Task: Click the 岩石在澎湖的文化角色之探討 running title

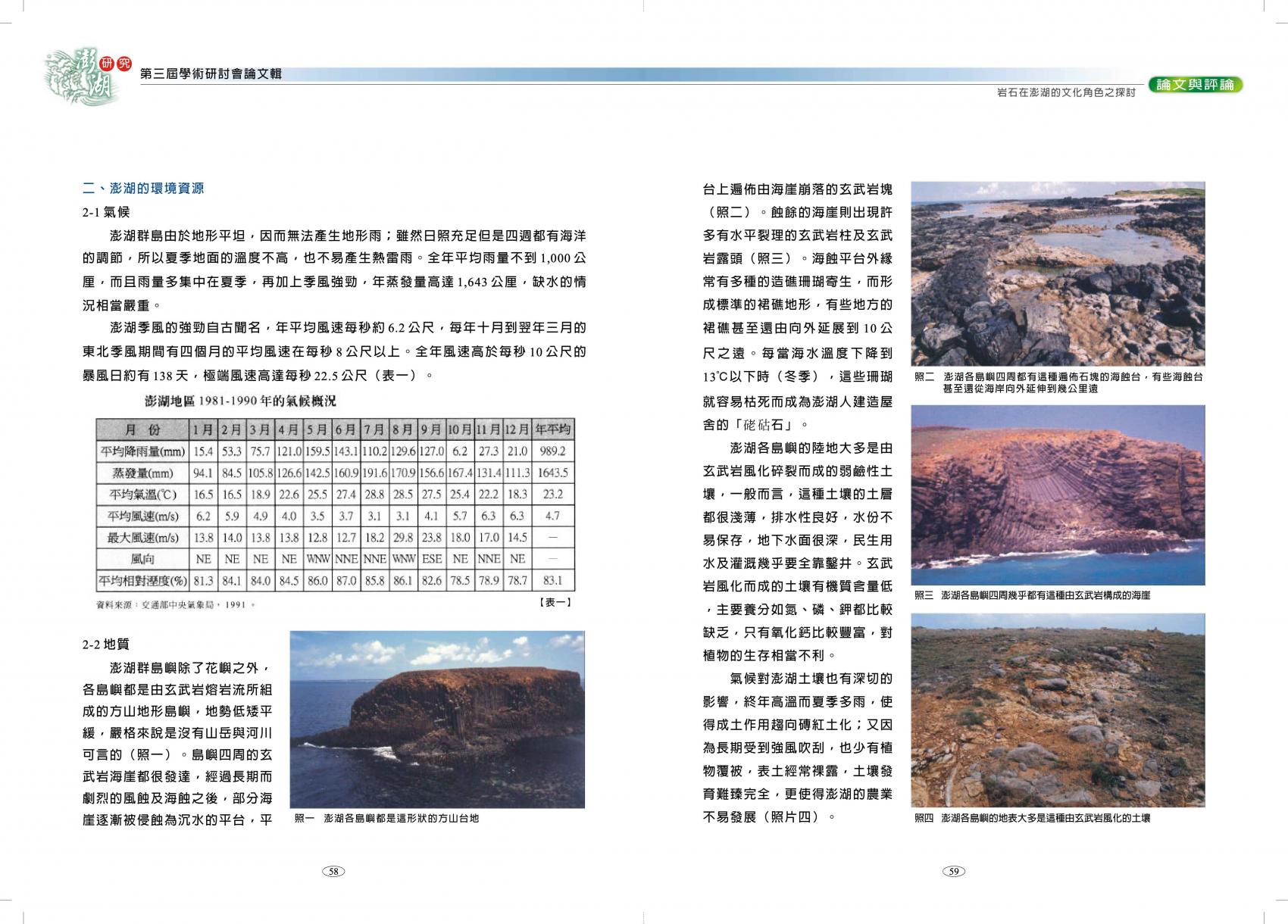Action: coord(1066,92)
